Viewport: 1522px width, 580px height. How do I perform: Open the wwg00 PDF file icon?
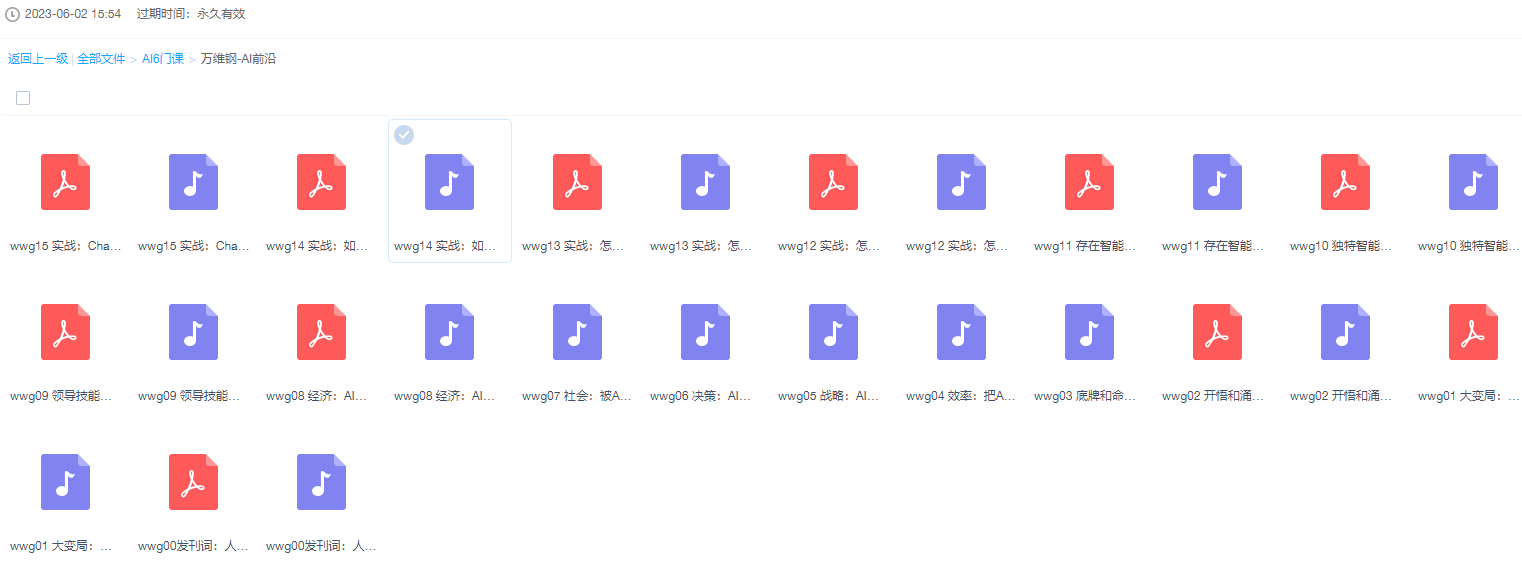[193, 482]
